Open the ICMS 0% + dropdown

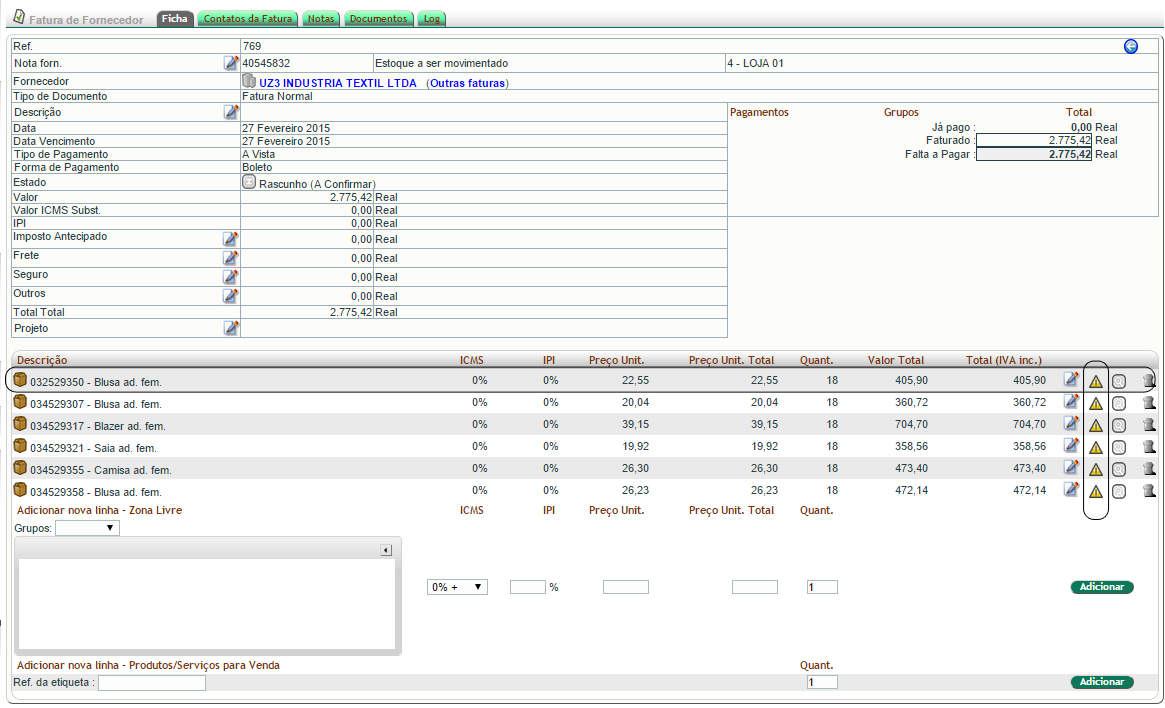click(x=457, y=587)
